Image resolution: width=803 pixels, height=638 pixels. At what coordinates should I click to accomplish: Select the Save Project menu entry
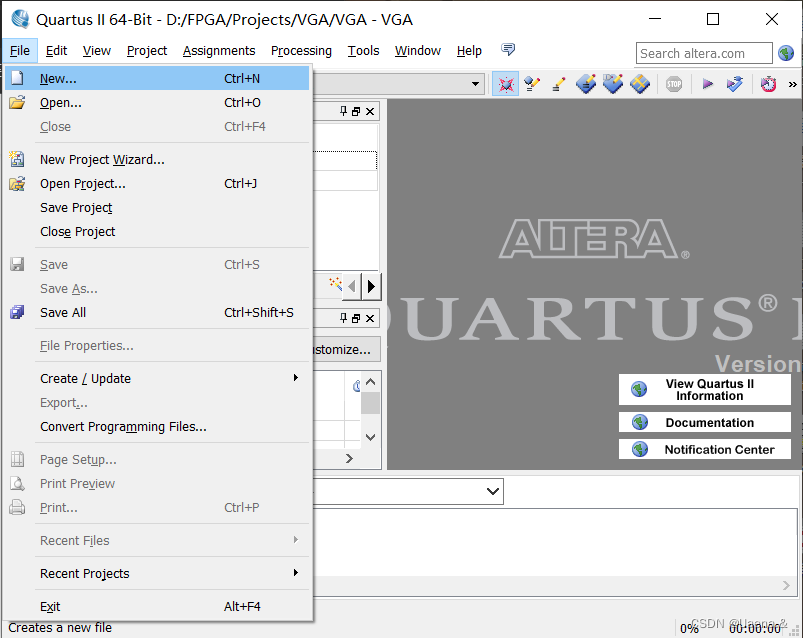(x=157, y=207)
